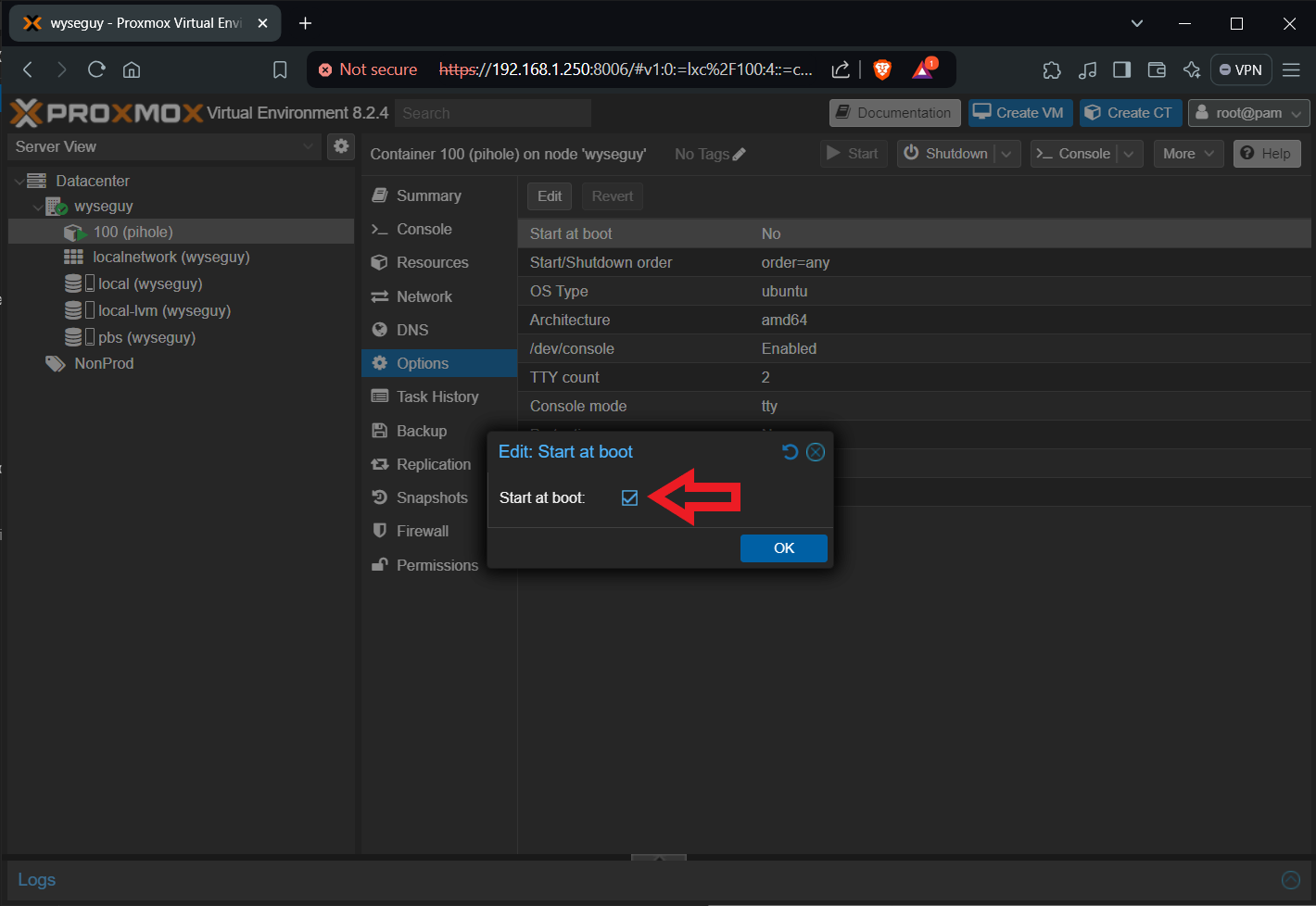The image size is (1316, 906).
Task: Open the browser extensions puzzle icon
Action: 1052,69
